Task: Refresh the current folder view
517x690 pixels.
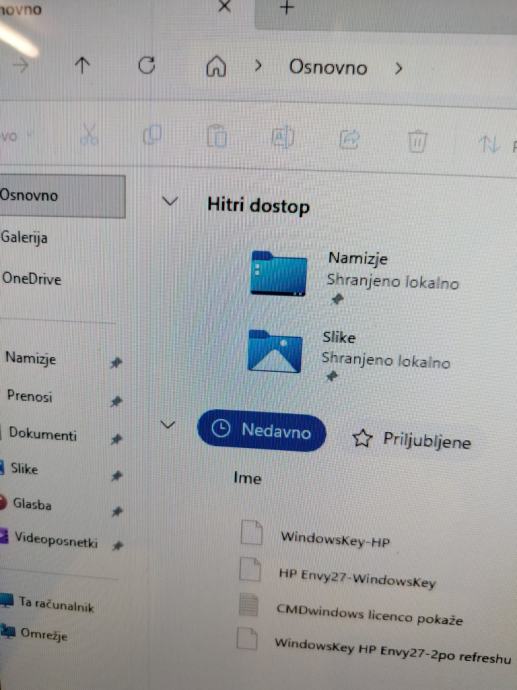Action: (x=147, y=66)
